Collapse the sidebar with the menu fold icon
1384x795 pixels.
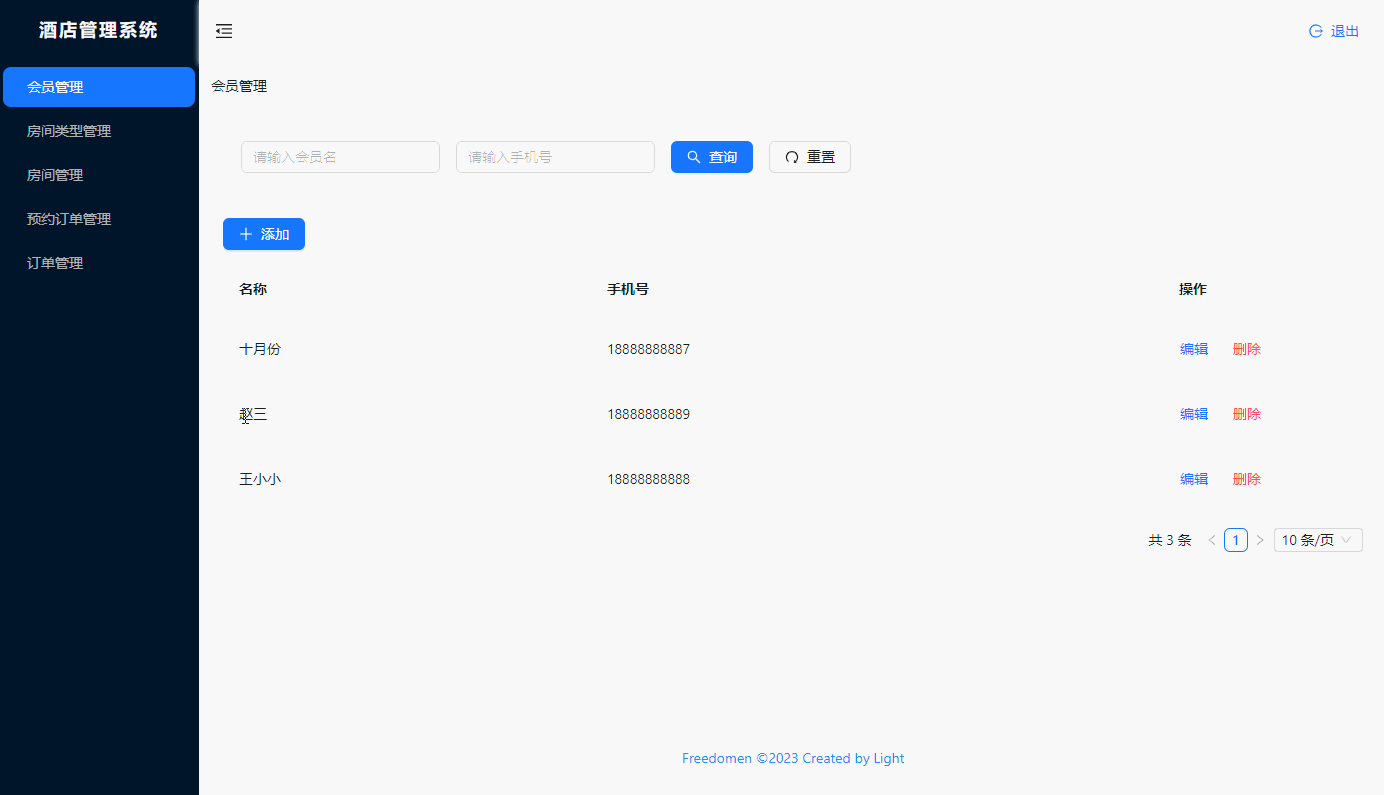(224, 31)
